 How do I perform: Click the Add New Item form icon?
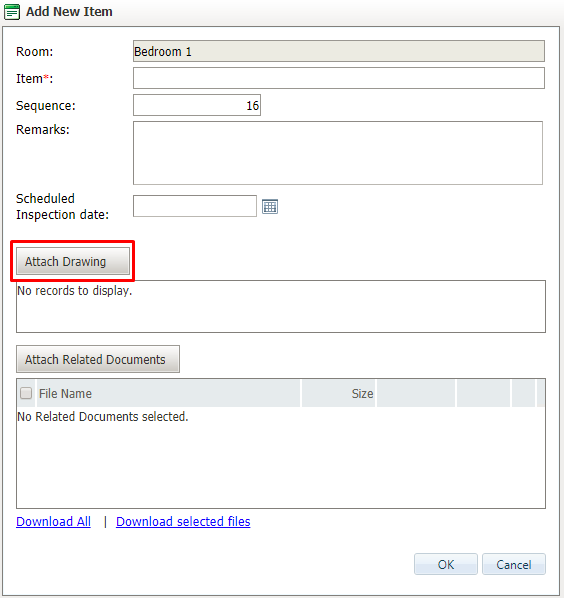[x=12, y=12]
